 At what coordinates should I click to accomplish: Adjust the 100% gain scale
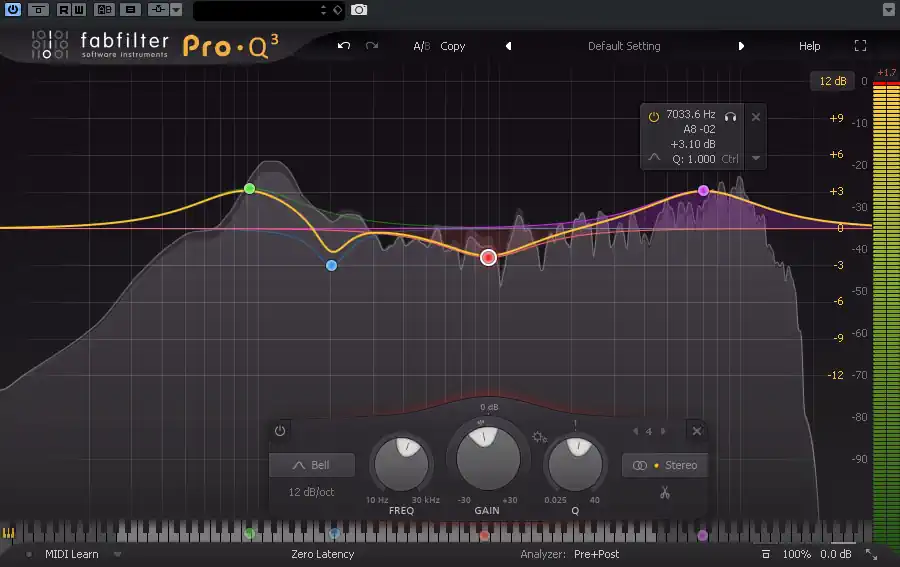pyautogui.click(x=797, y=554)
